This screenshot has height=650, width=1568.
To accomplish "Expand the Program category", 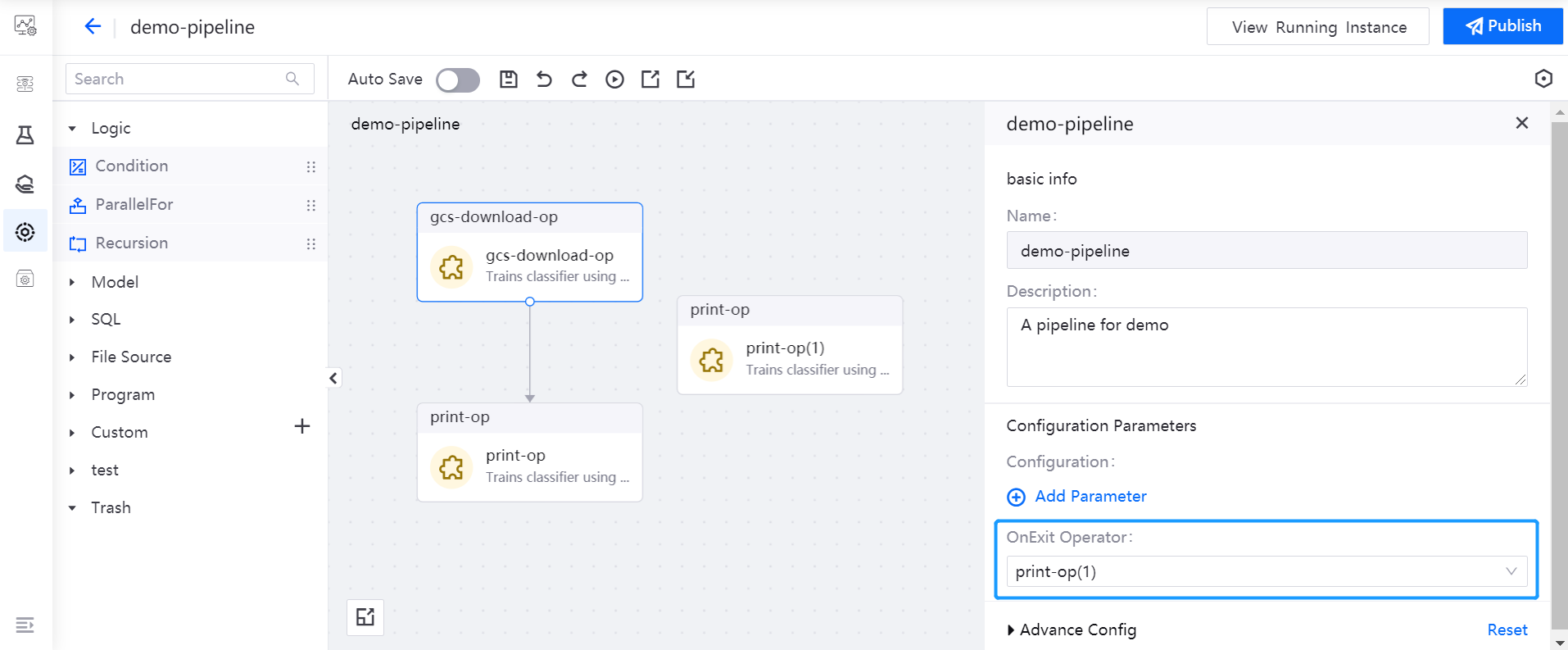I will (72, 395).
